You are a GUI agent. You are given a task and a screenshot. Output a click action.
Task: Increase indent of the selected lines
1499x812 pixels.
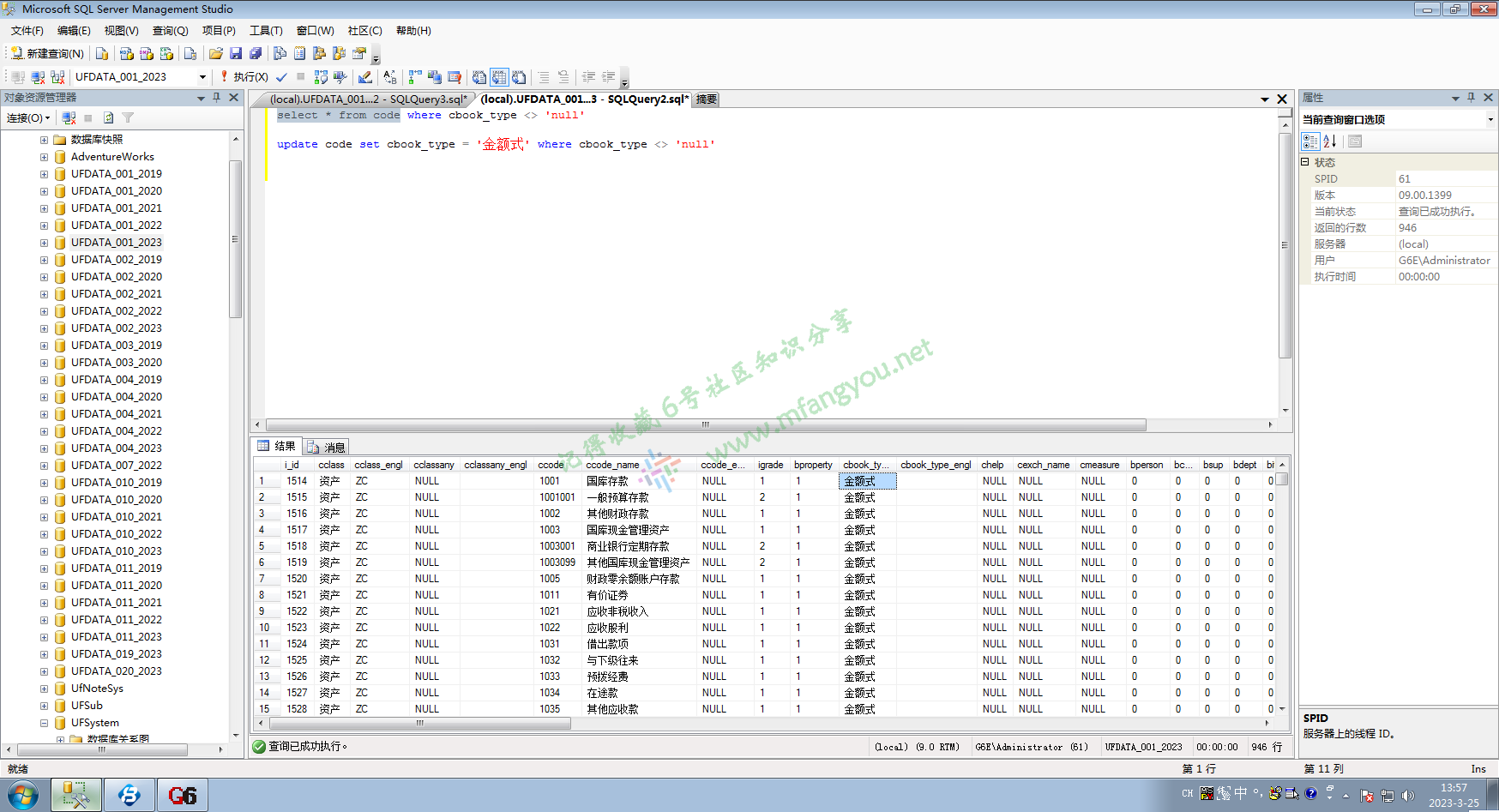[x=608, y=76]
